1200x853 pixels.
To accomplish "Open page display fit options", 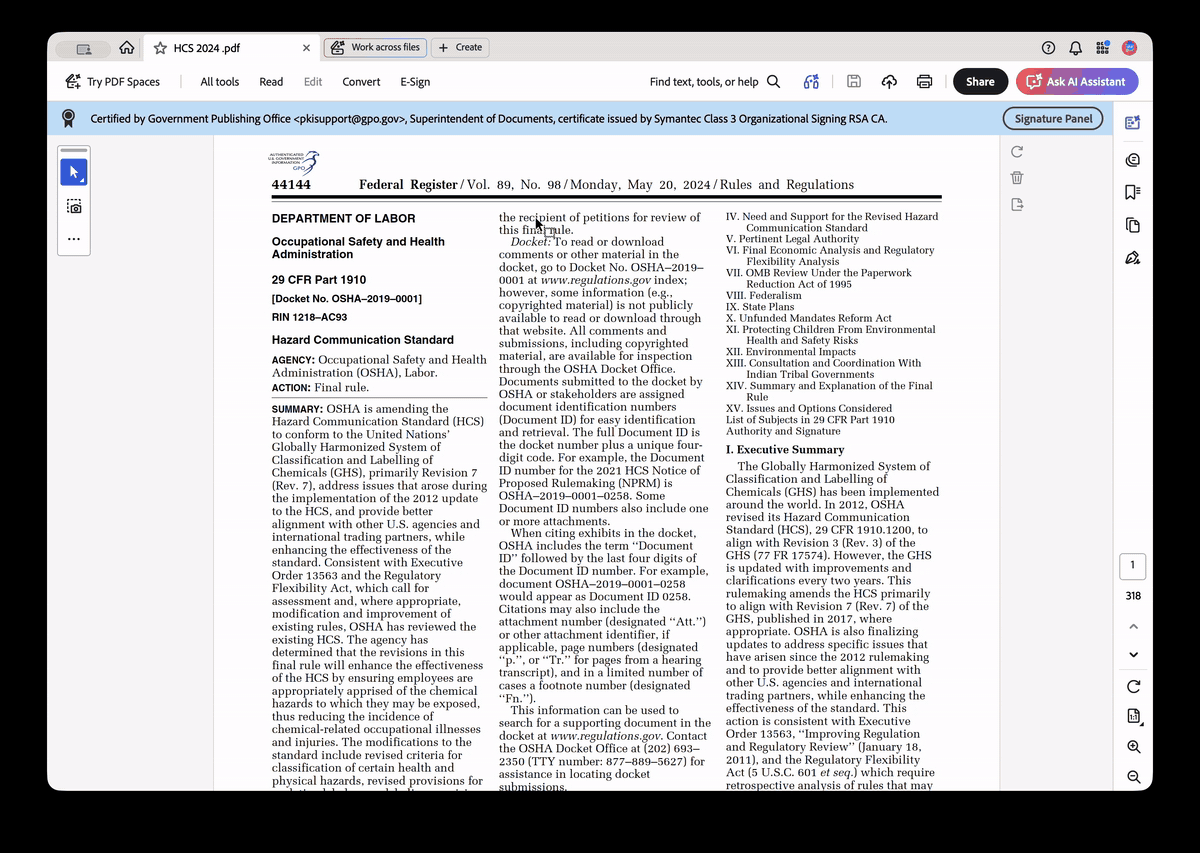I will pos(1133,717).
